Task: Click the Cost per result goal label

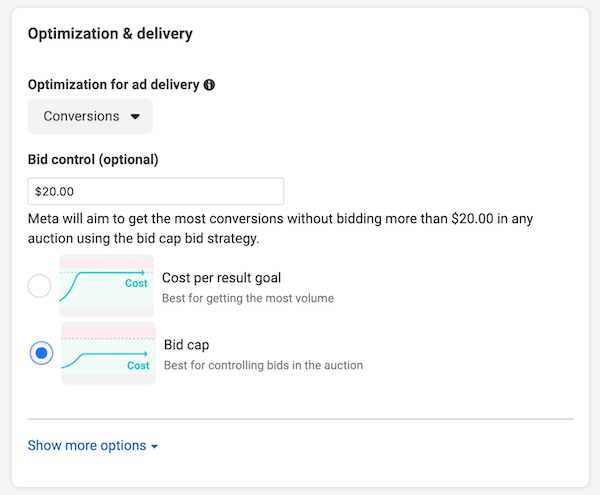Action: tap(221, 278)
